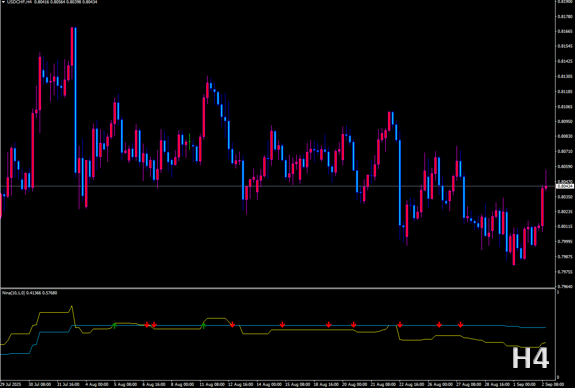Click the 0.80235 price scale label
This screenshot has width=575, height=388.
click(x=565, y=212)
